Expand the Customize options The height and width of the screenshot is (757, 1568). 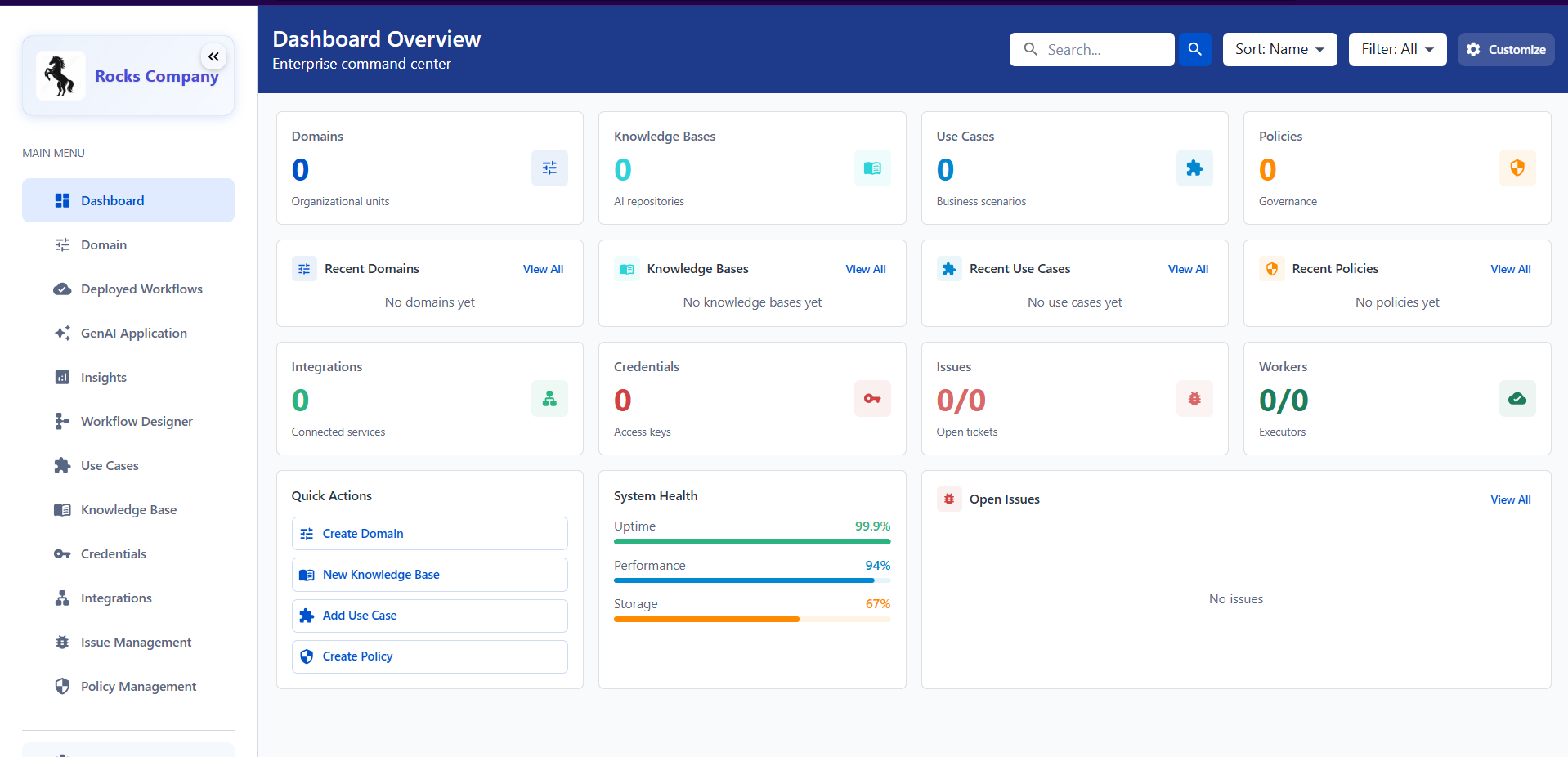[1505, 49]
